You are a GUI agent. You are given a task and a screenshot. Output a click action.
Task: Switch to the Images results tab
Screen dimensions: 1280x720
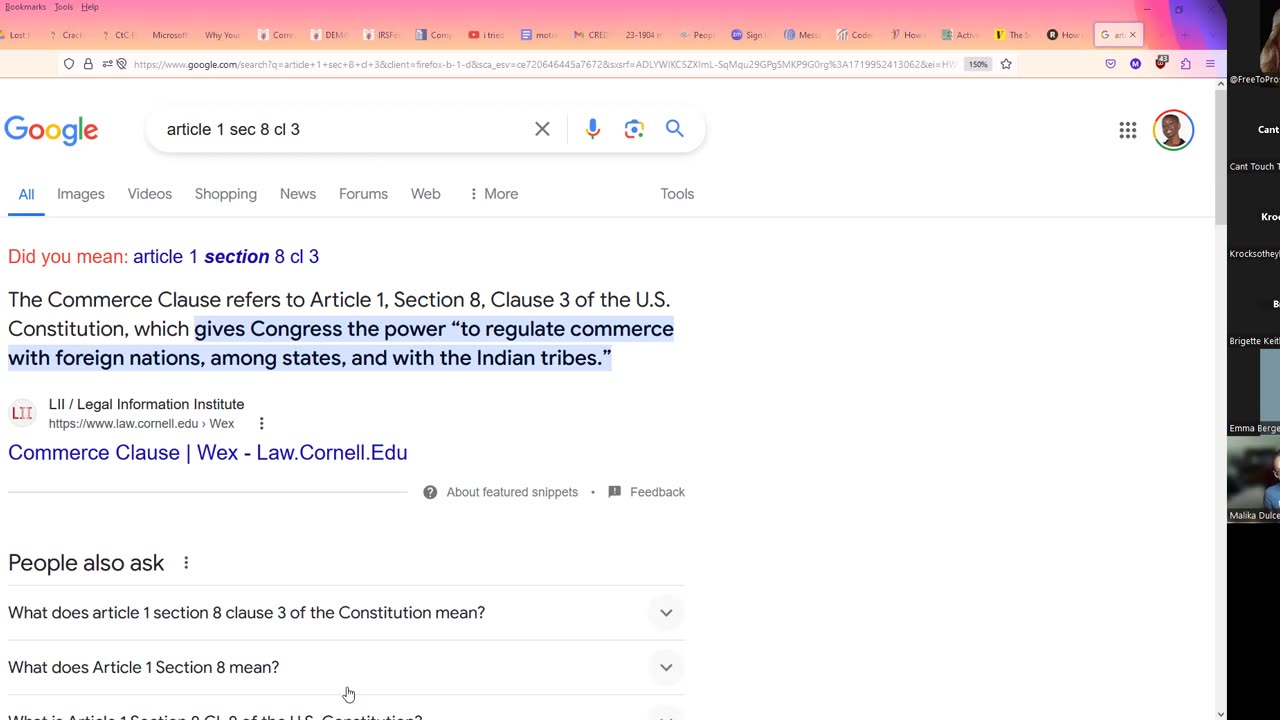coord(81,194)
